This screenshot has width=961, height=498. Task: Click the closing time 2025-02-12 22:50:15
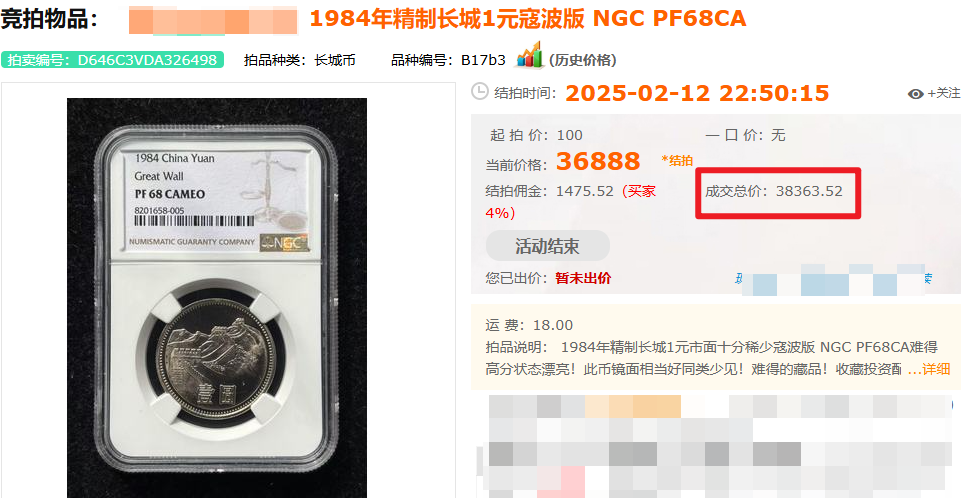[697, 93]
